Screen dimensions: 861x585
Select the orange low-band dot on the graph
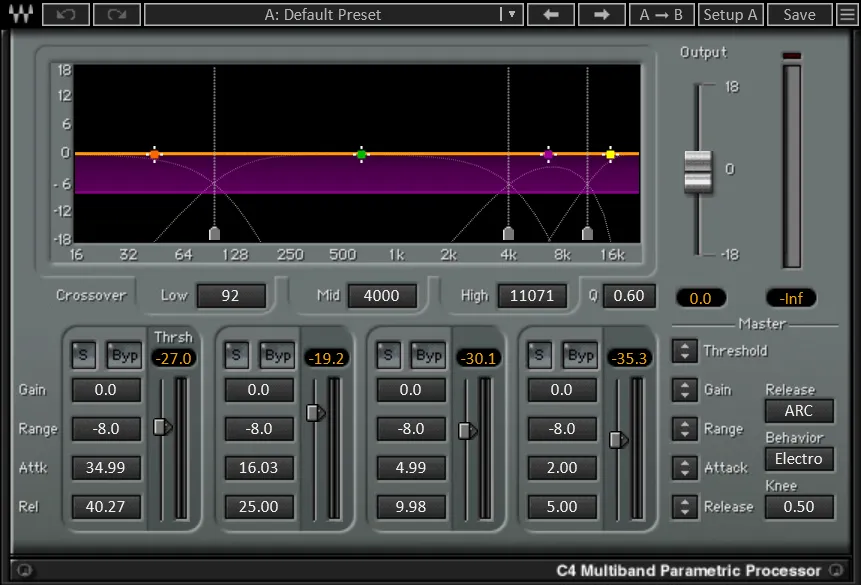point(155,154)
